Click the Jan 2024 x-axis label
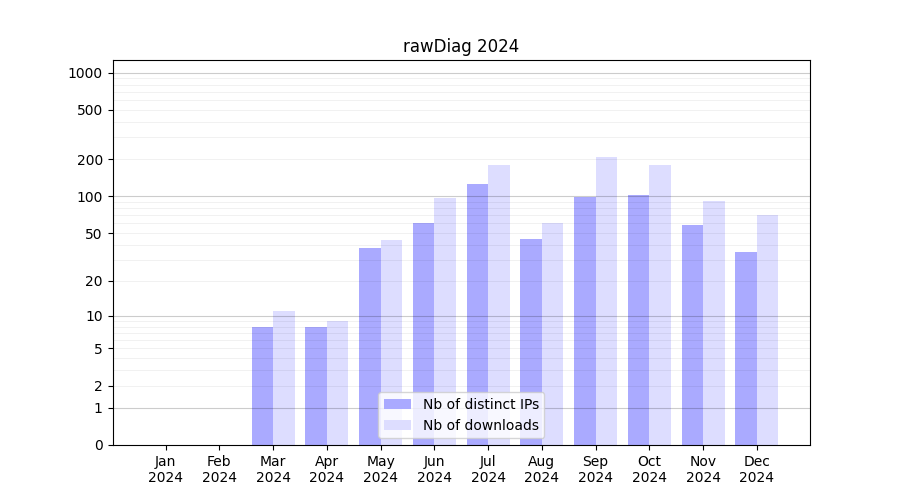The width and height of the screenshot is (900, 500). 166,469
